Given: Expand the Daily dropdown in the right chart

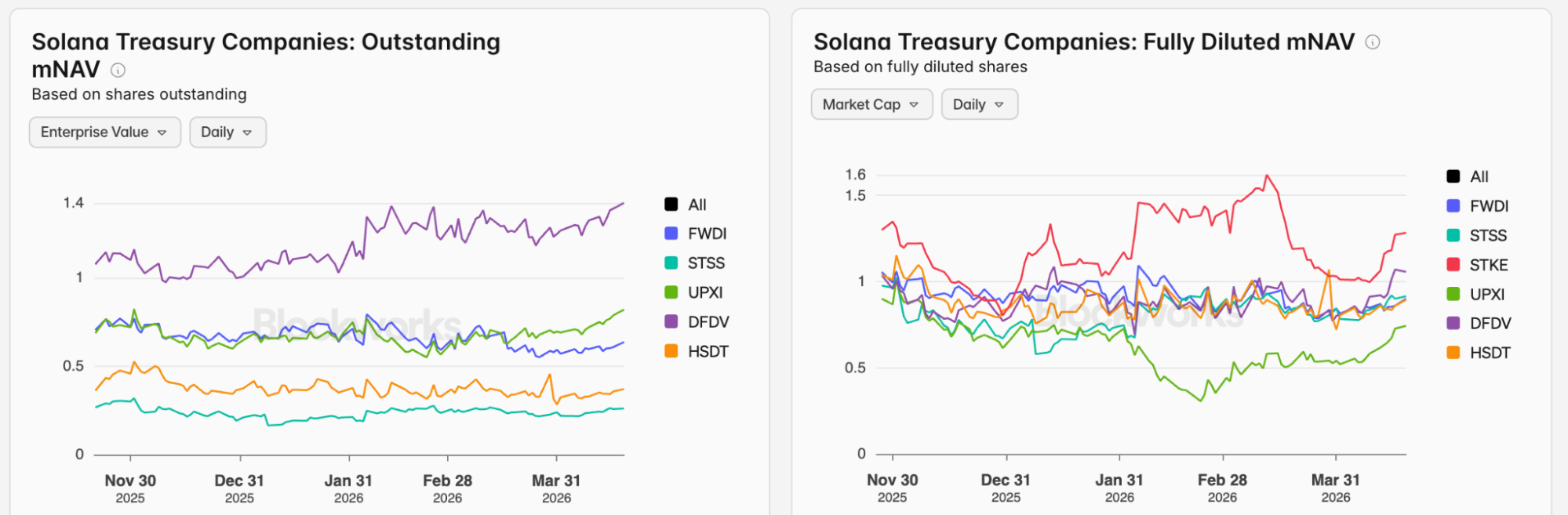Looking at the screenshot, I should click(x=978, y=104).
